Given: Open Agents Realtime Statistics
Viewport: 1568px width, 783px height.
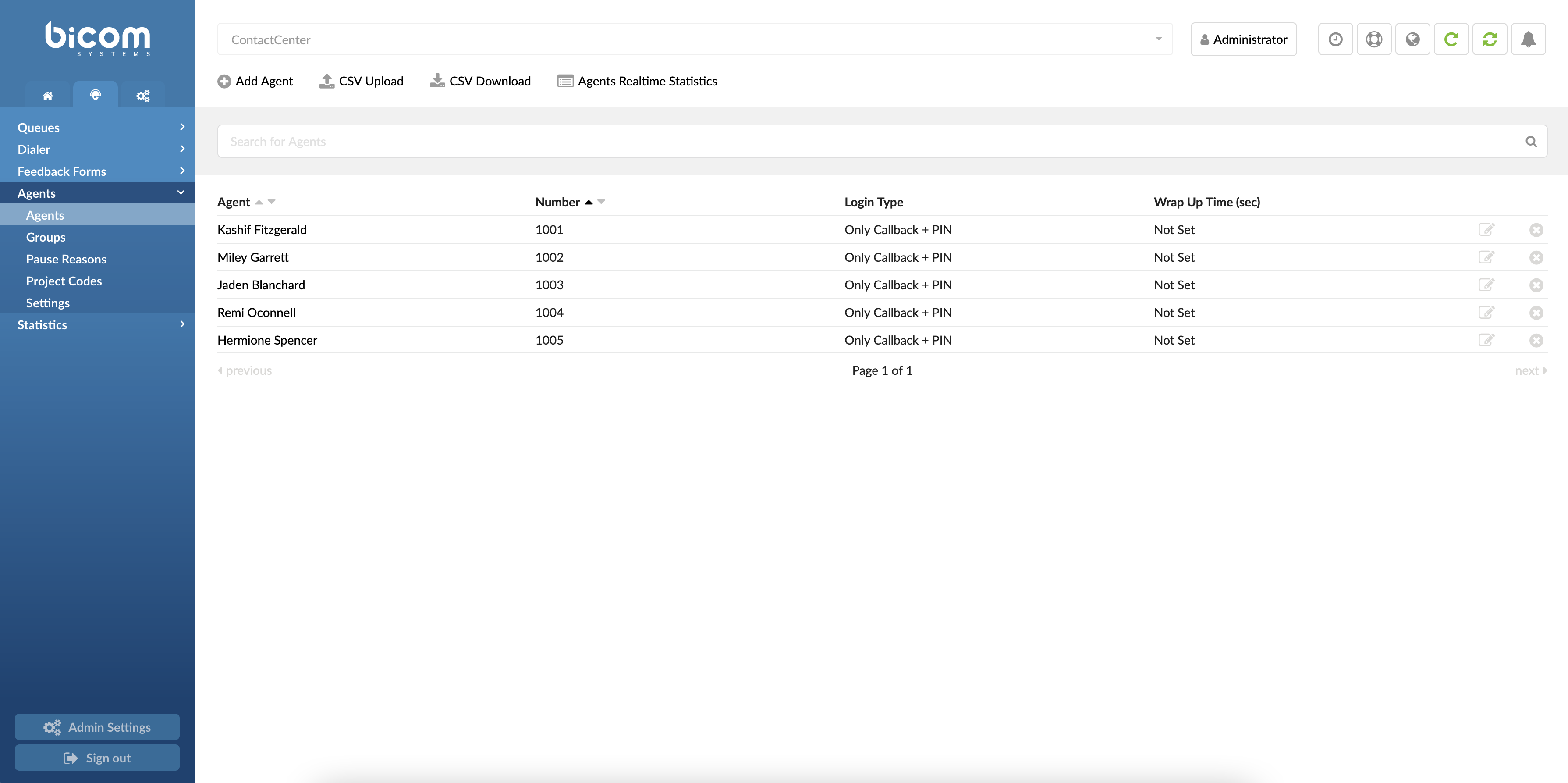Looking at the screenshot, I should point(637,81).
